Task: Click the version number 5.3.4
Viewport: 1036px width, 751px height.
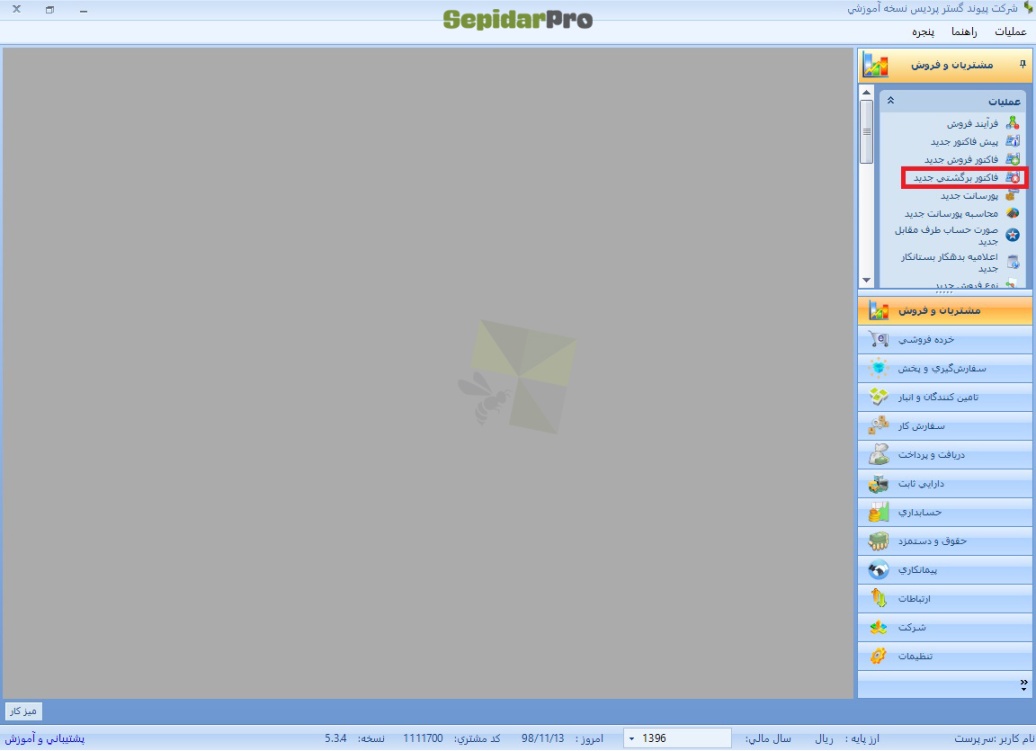Action: tap(336, 738)
